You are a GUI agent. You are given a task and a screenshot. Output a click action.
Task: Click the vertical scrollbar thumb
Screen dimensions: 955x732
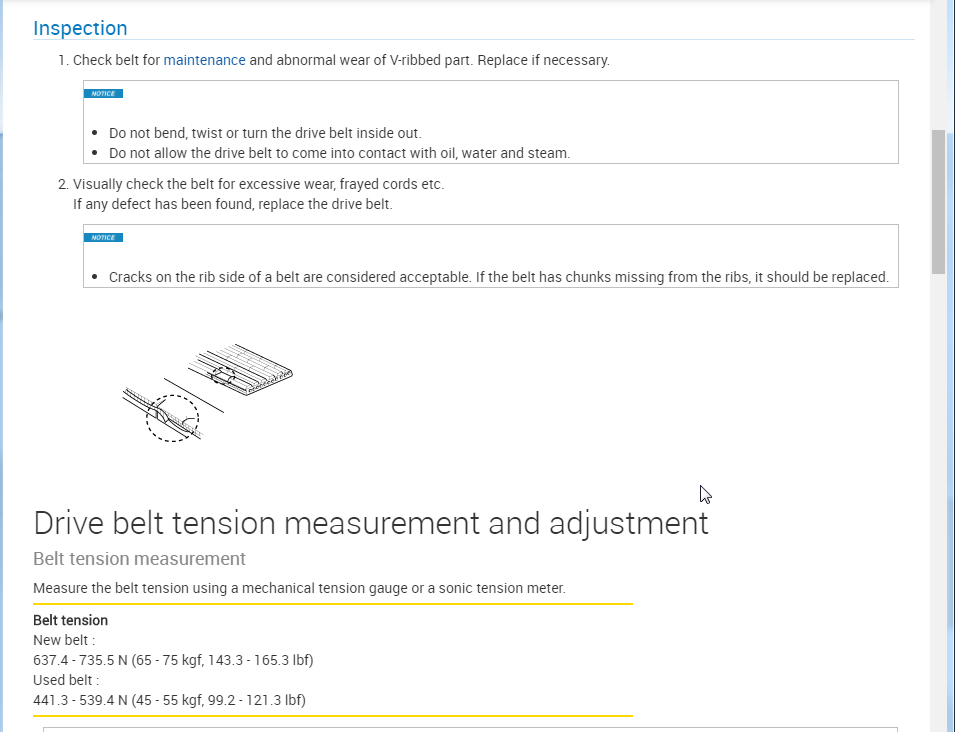click(938, 200)
